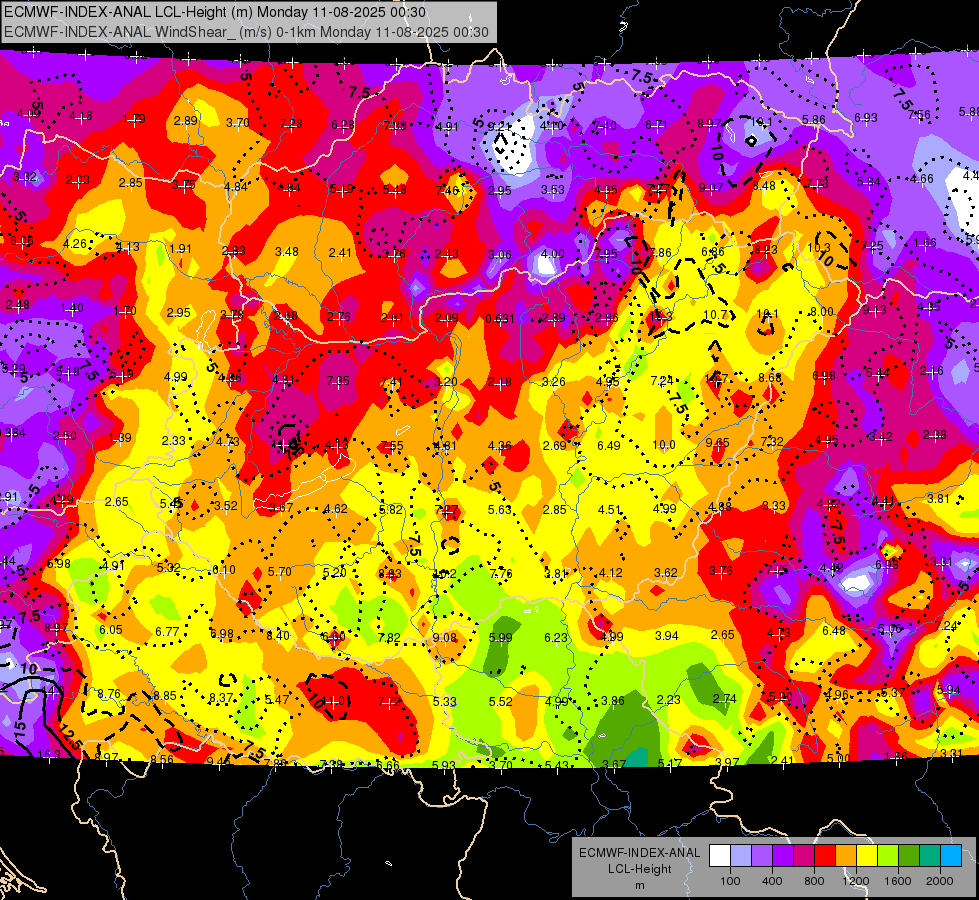The image size is (979, 900).
Task: Click the grid value 6.93
Action: 866,117
